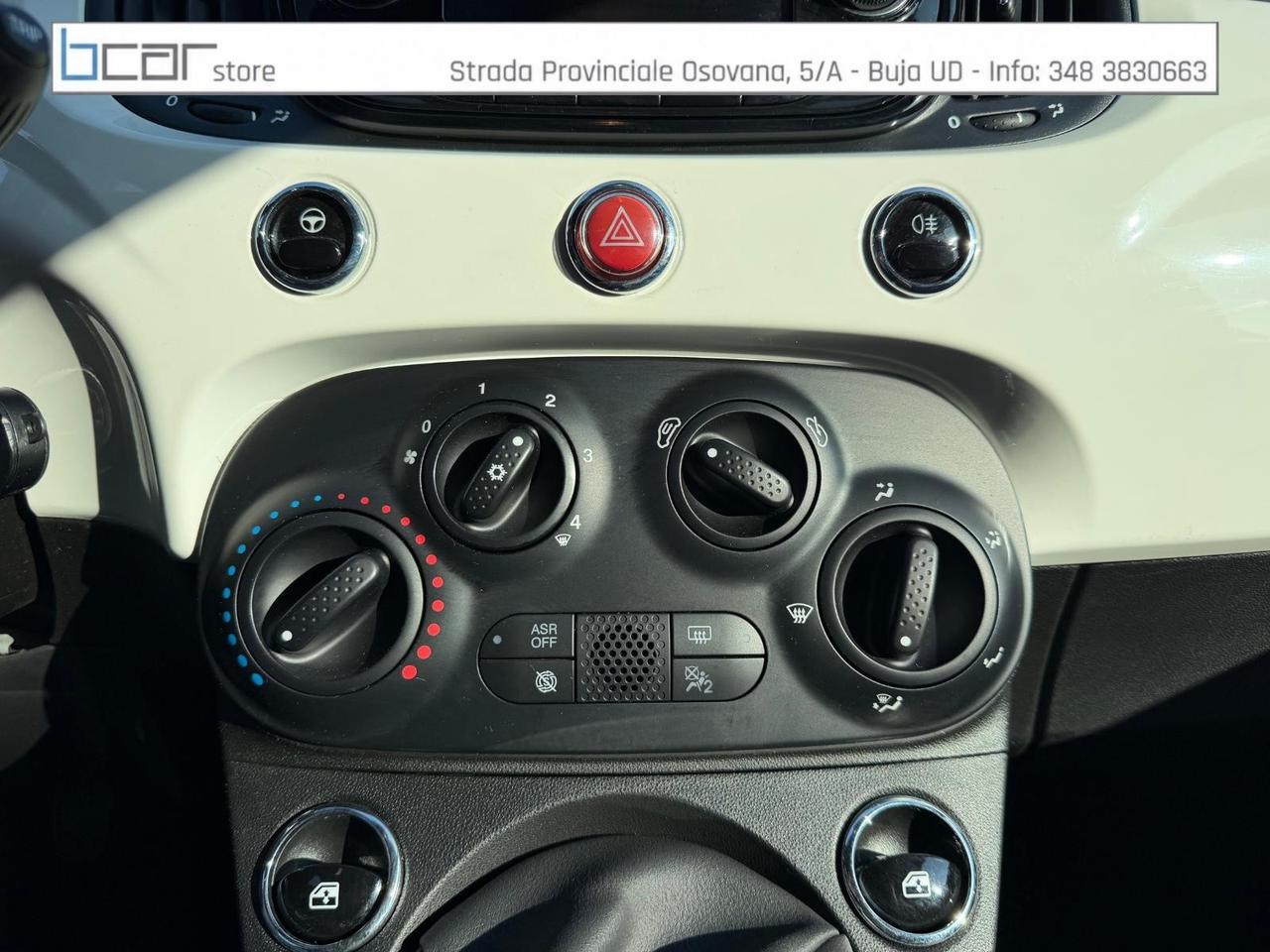This screenshot has height=952, width=1270.
Task: Click the rear fog light button
Action: click(x=922, y=239)
